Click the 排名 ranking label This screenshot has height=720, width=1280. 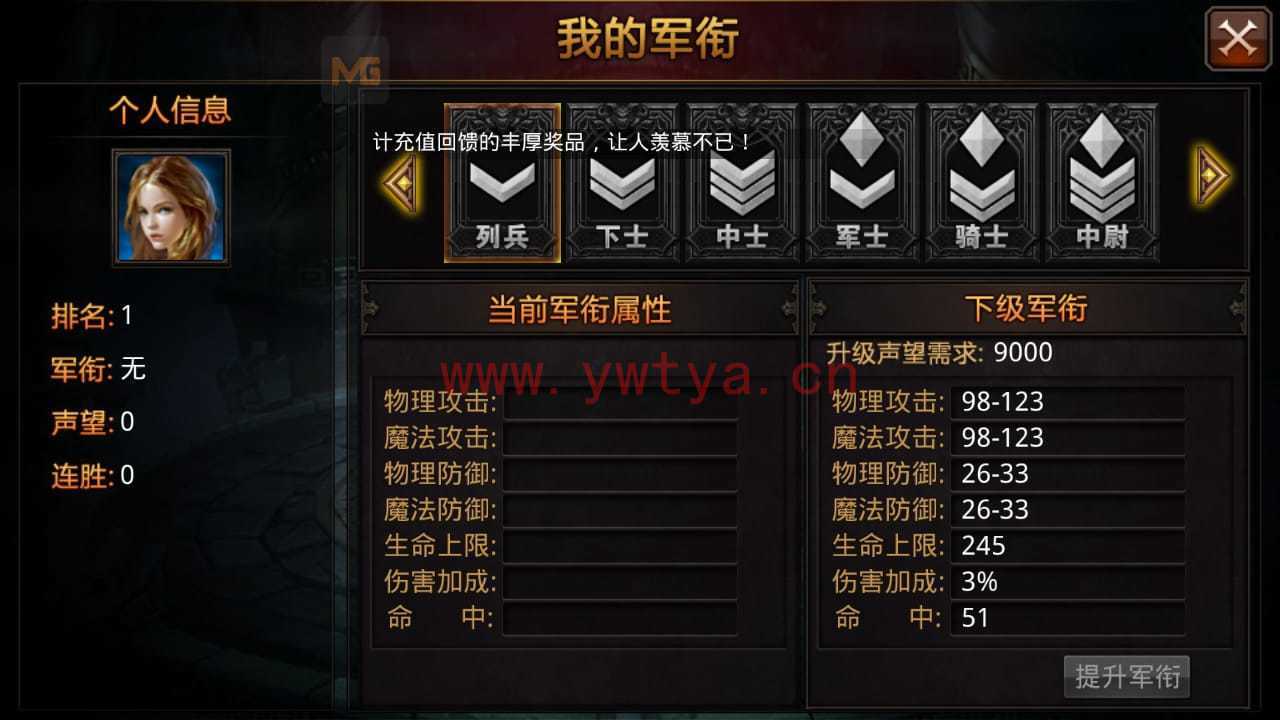click(x=82, y=316)
